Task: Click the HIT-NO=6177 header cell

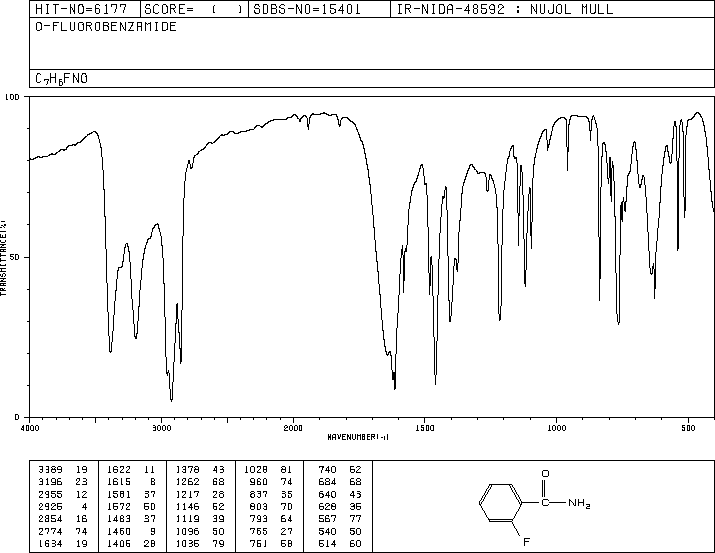Action: [x=85, y=9]
